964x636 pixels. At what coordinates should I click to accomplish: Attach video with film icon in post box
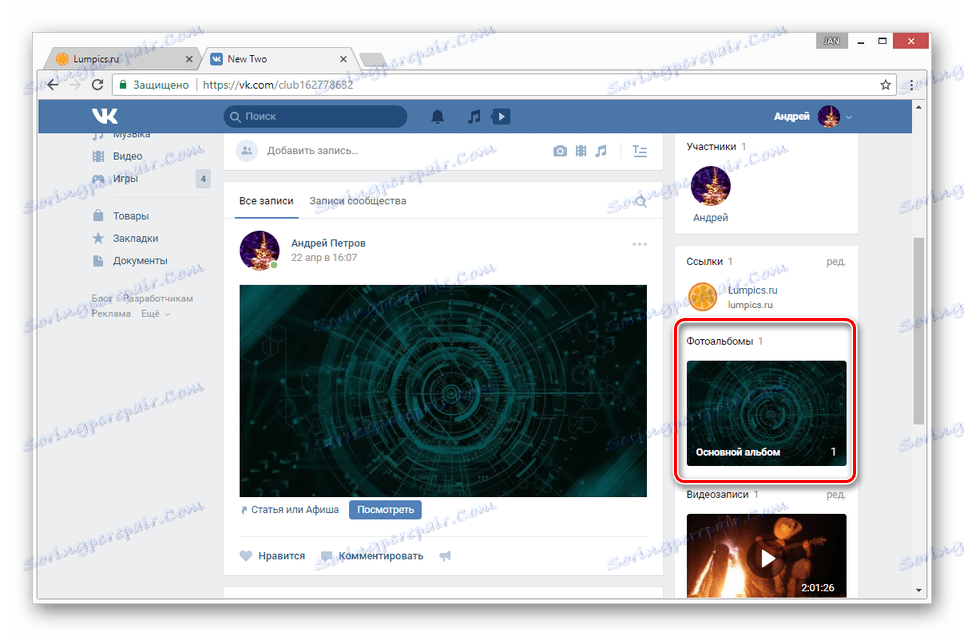[581, 151]
